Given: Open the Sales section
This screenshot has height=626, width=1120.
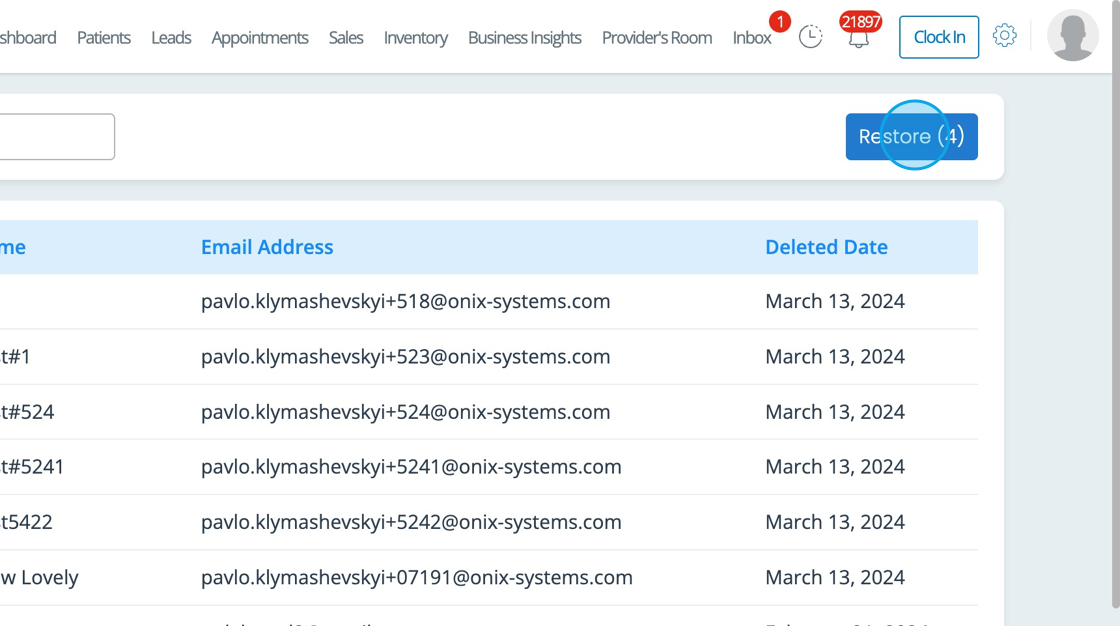Looking at the screenshot, I should coord(346,38).
